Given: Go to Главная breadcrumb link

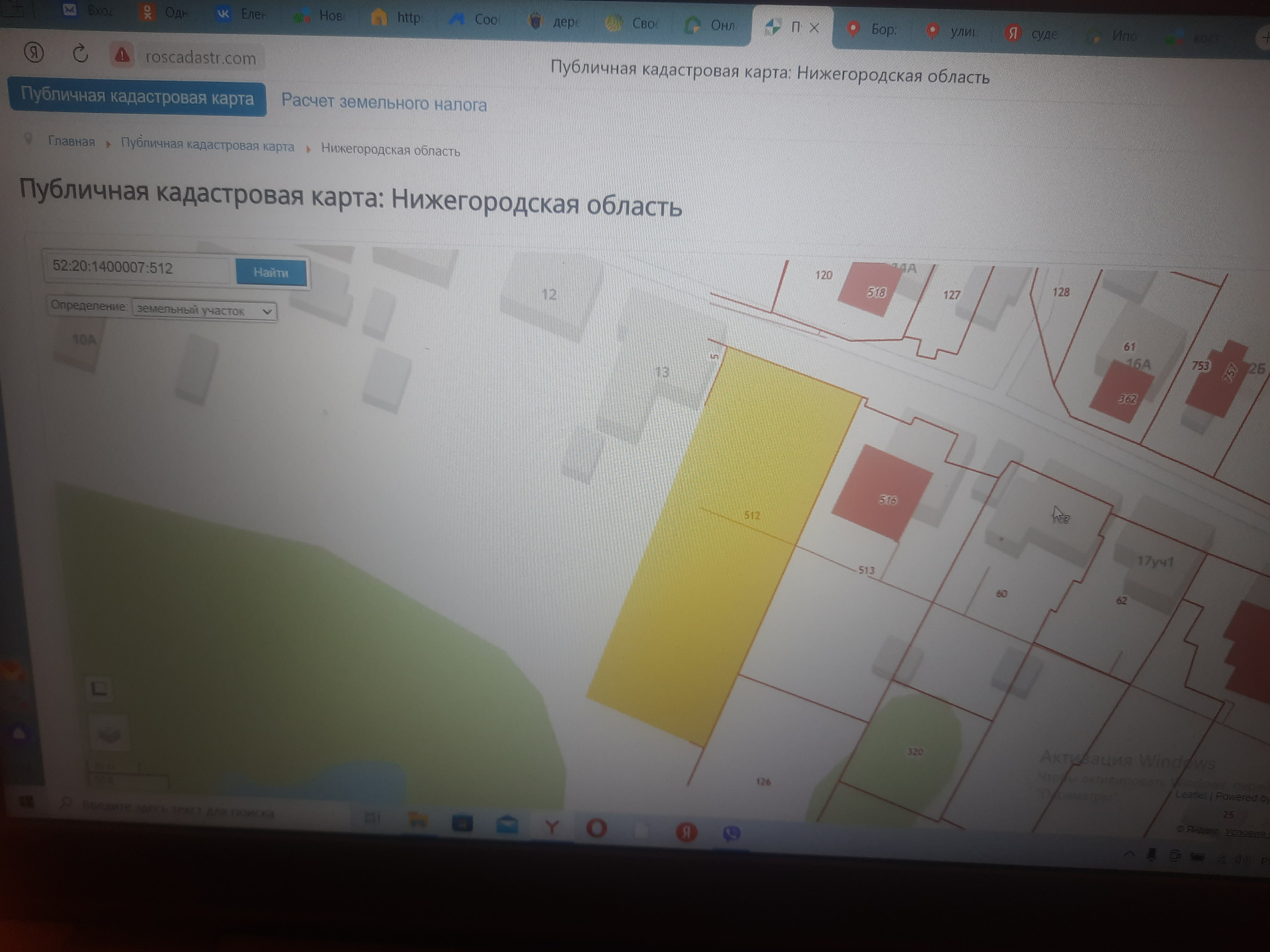Looking at the screenshot, I should click(71, 141).
